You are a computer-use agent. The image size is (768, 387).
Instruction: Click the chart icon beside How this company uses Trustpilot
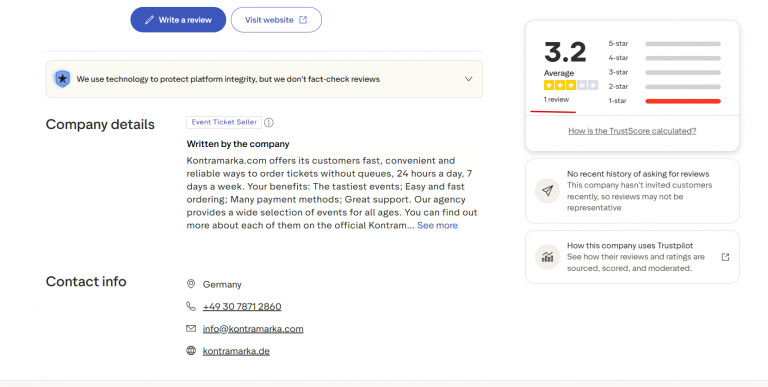coord(548,257)
